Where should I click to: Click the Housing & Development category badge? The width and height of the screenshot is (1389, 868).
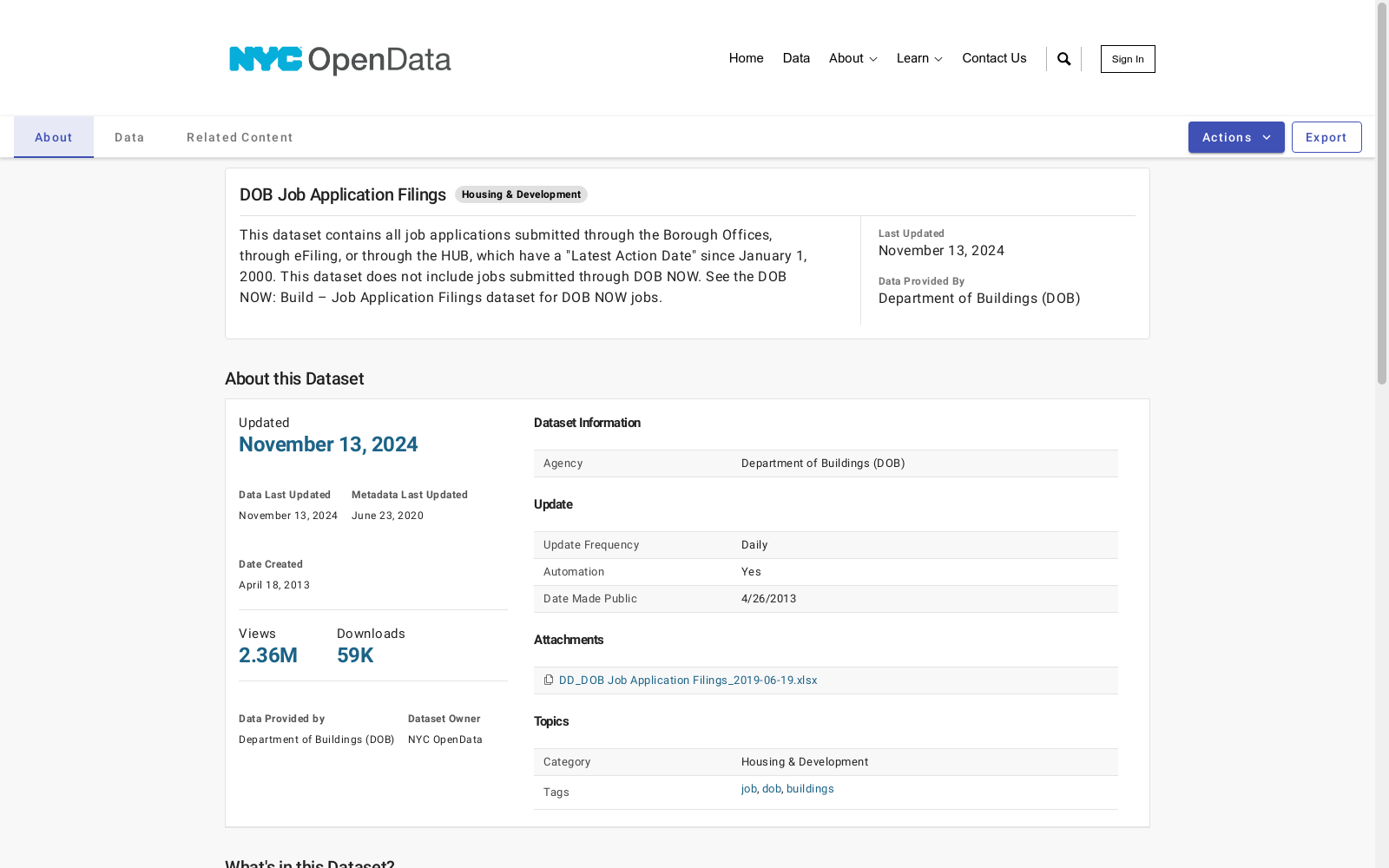[x=521, y=194]
